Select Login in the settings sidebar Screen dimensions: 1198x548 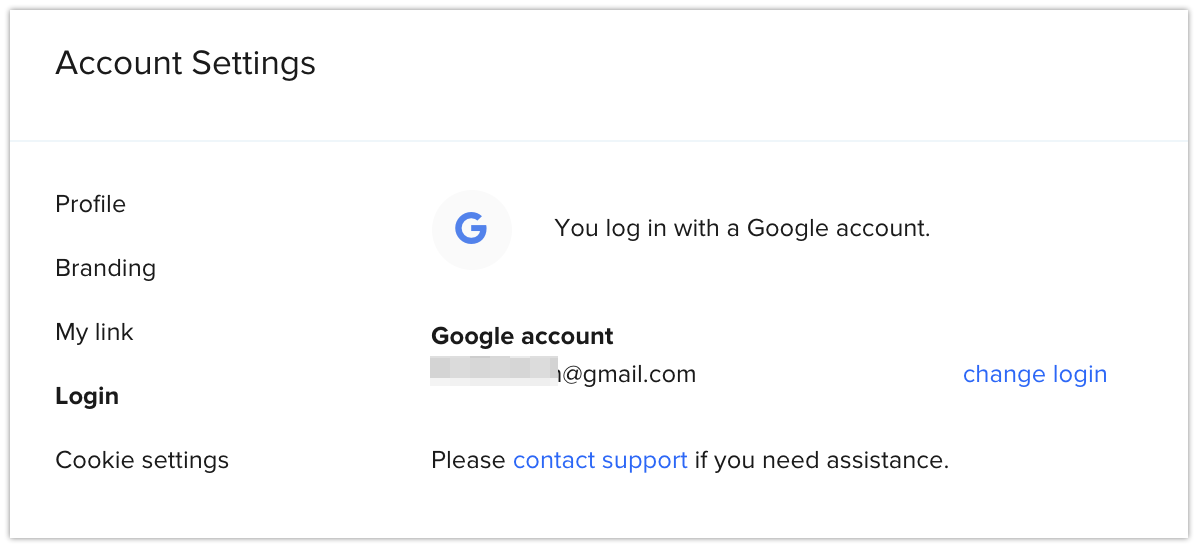(x=87, y=396)
